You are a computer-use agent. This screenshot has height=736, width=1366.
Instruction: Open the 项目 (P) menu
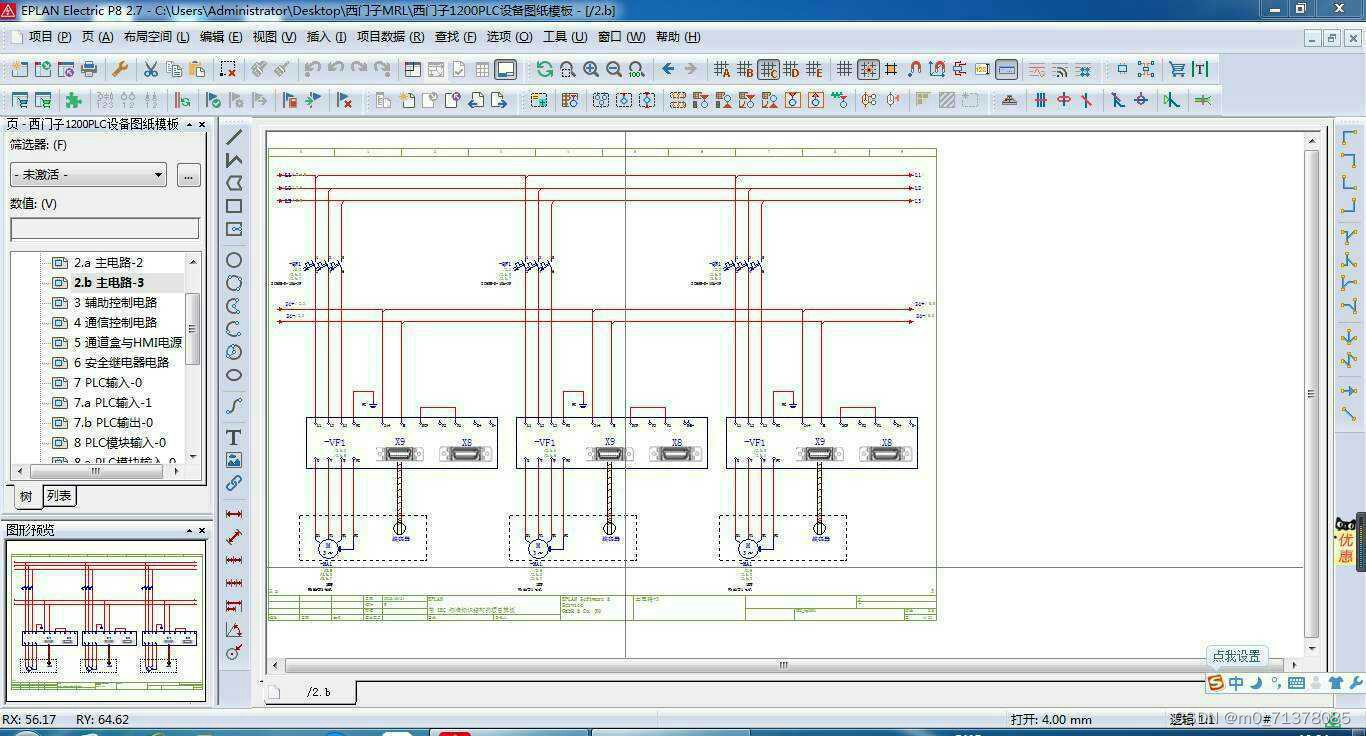click(50, 37)
